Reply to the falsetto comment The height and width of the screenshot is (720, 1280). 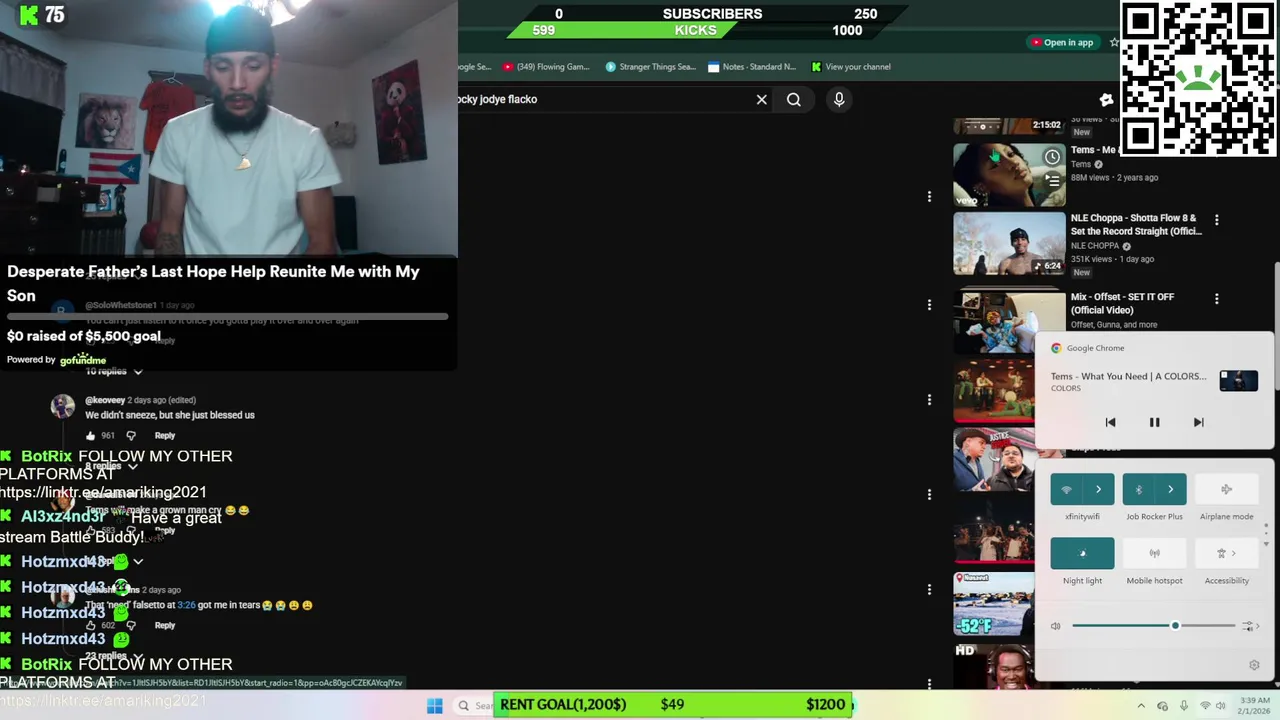[165, 626]
